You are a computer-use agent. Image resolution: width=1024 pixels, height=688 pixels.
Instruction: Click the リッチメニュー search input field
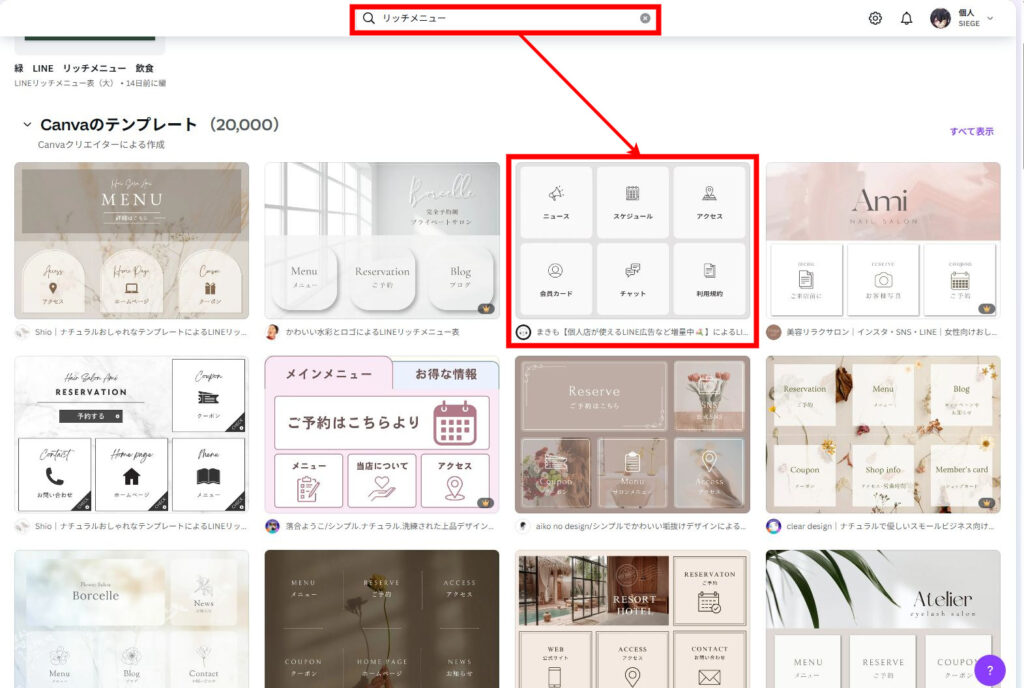(505, 18)
